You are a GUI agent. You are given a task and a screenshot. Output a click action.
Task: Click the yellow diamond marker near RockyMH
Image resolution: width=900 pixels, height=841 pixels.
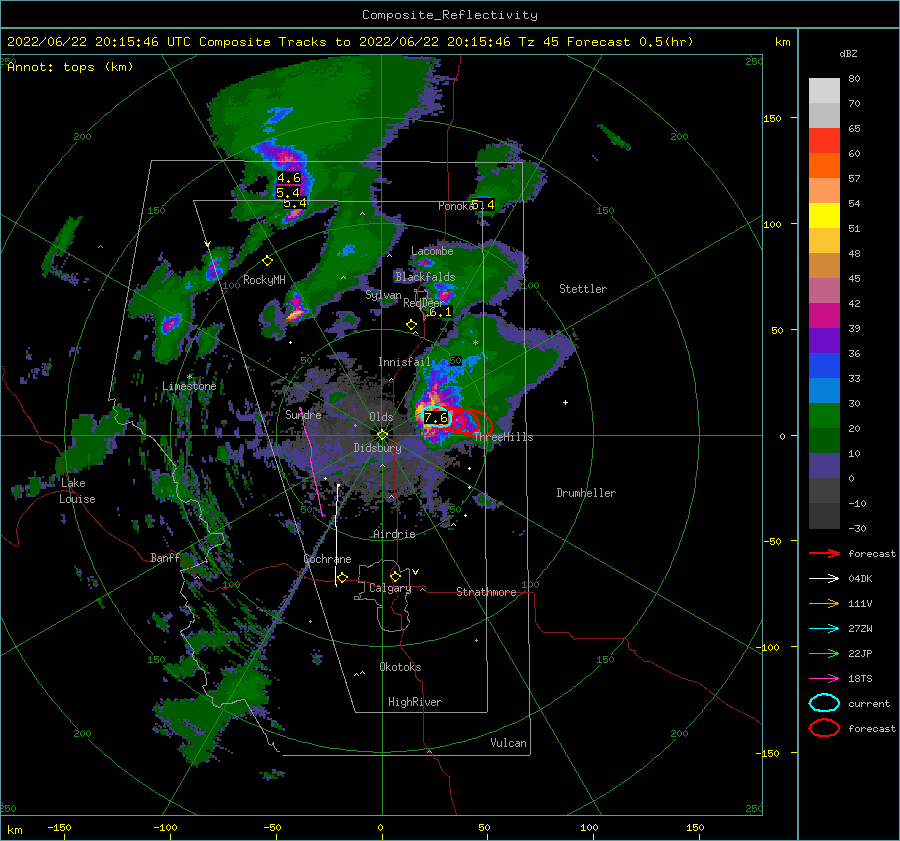pos(267,261)
